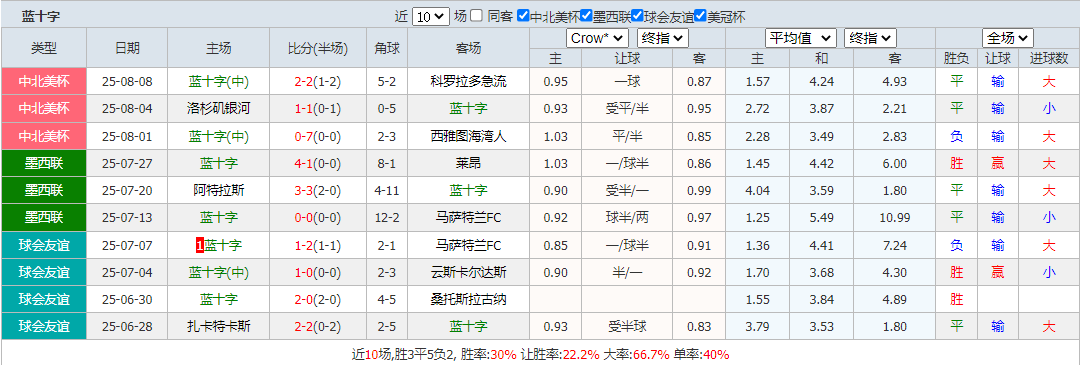Viewport: 1084px width, 365px height.
Task: Uncheck the 美冠杯 filter checkbox
Action: [700, 16]
